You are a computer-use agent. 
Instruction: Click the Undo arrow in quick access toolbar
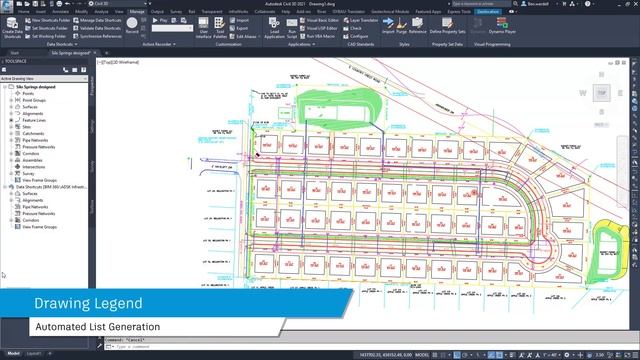click(68, 4)
